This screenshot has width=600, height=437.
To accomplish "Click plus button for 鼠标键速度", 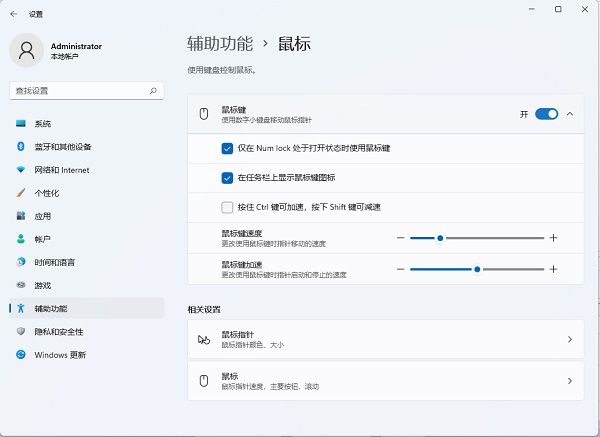I will coord(553,238).
